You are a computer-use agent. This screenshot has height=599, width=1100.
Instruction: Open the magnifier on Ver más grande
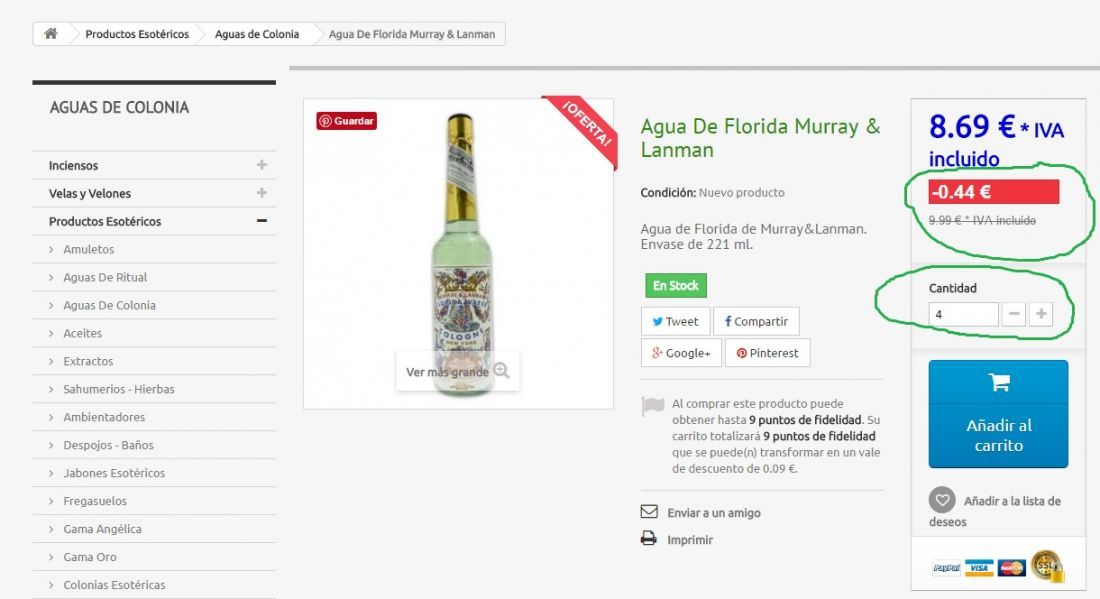(501, 370)
